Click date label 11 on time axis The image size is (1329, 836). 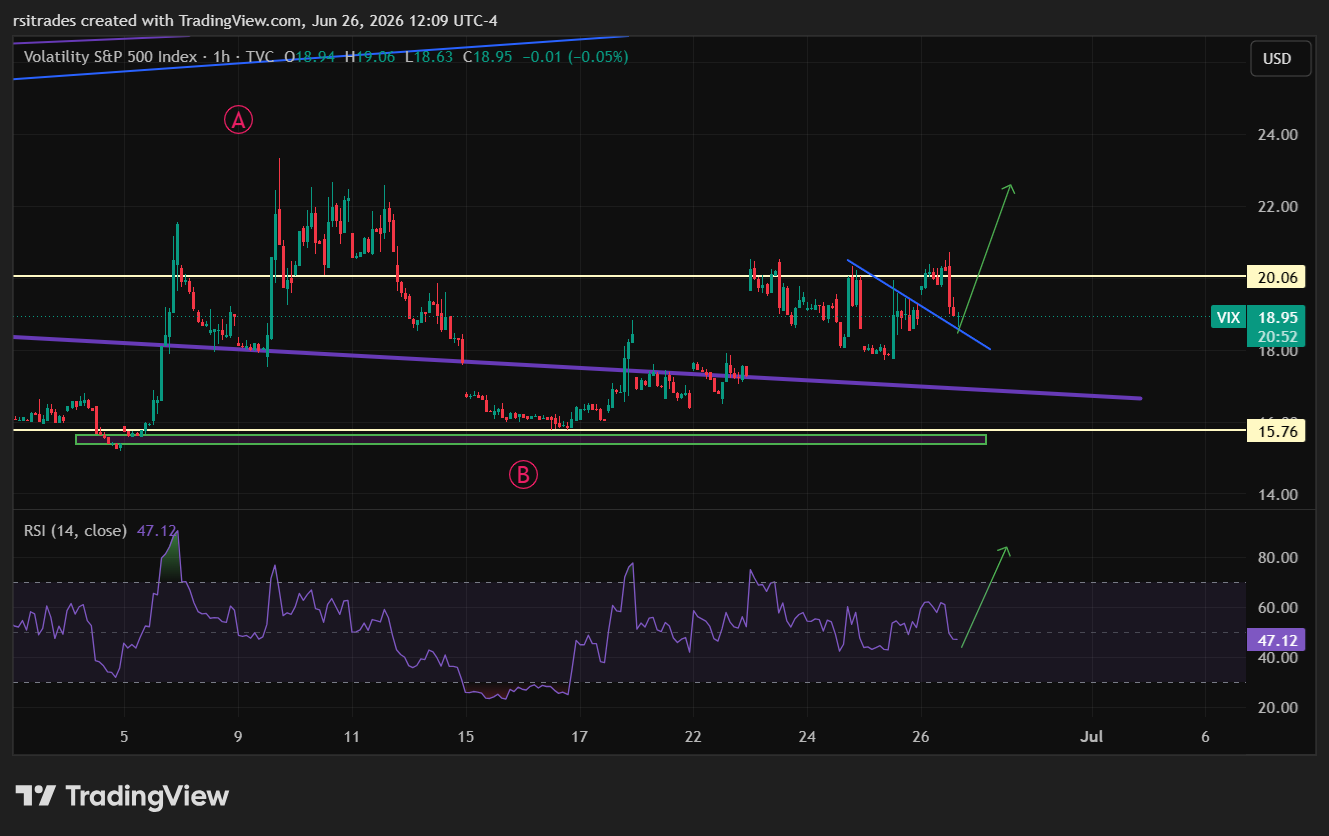click(351, 737)
